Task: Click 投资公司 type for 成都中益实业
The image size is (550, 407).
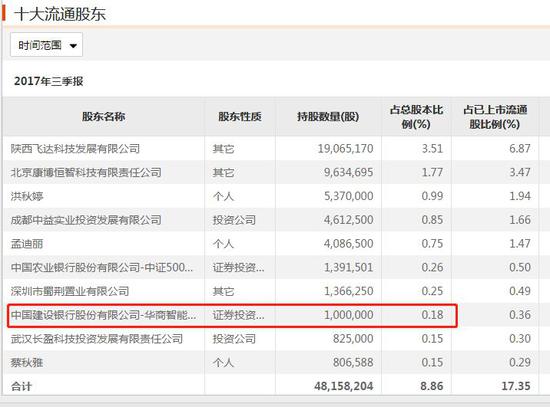Action: (x=234, y=220)
